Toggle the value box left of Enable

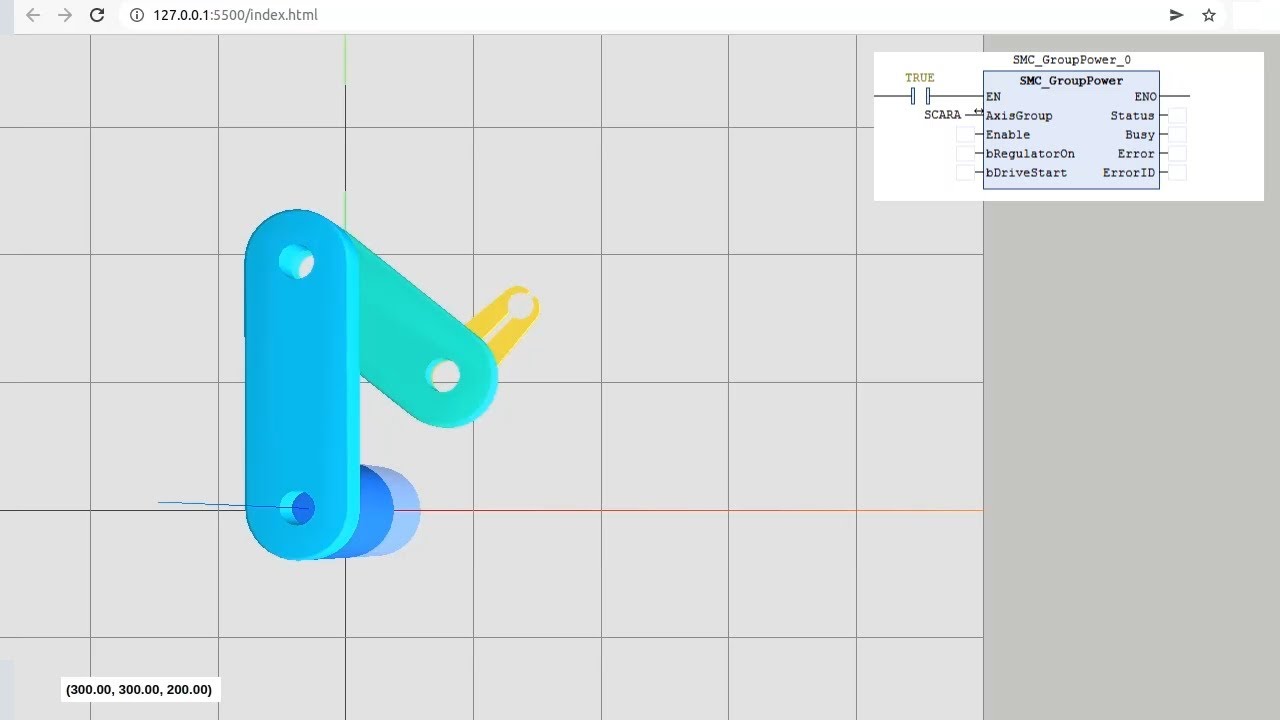click(x=964, y=135)
